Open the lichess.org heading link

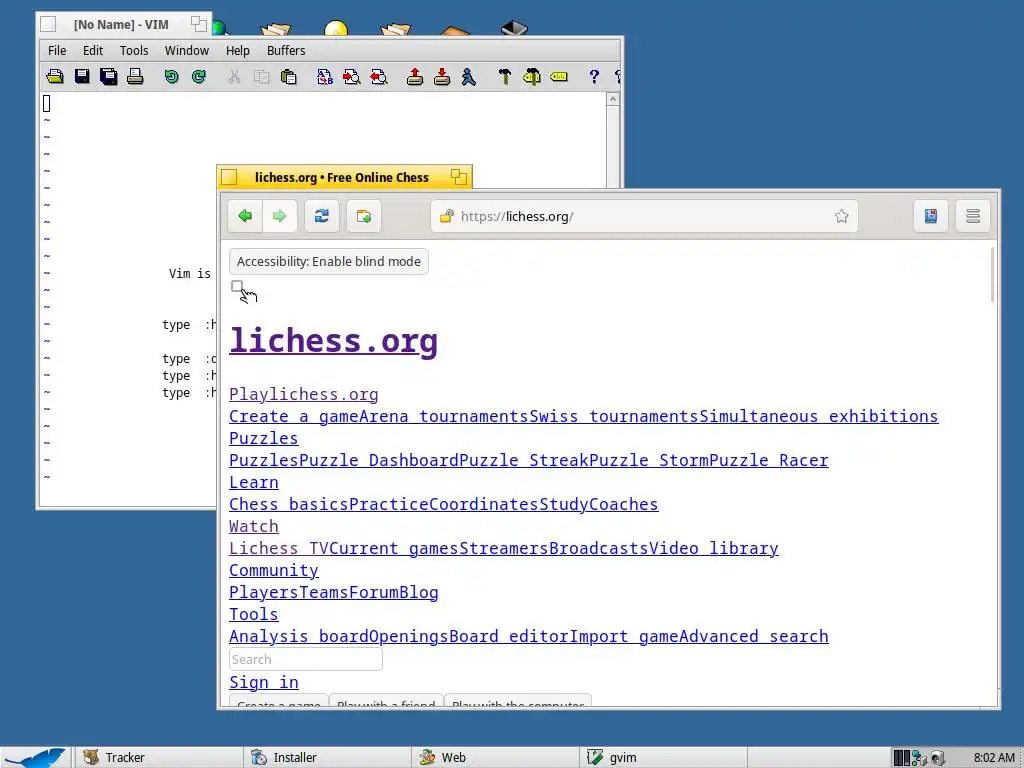coord(333,341)
